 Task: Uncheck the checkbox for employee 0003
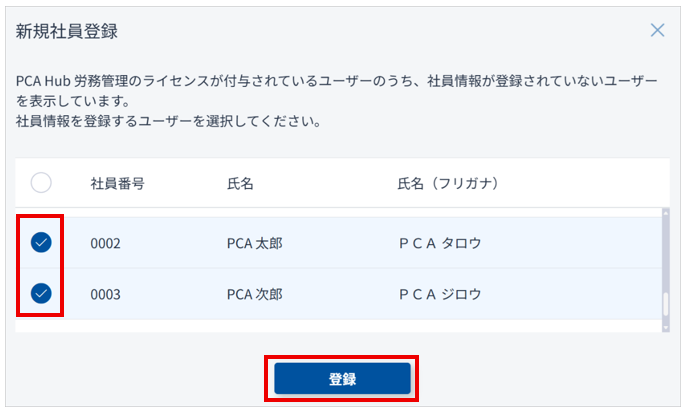(x=41, y=294)
